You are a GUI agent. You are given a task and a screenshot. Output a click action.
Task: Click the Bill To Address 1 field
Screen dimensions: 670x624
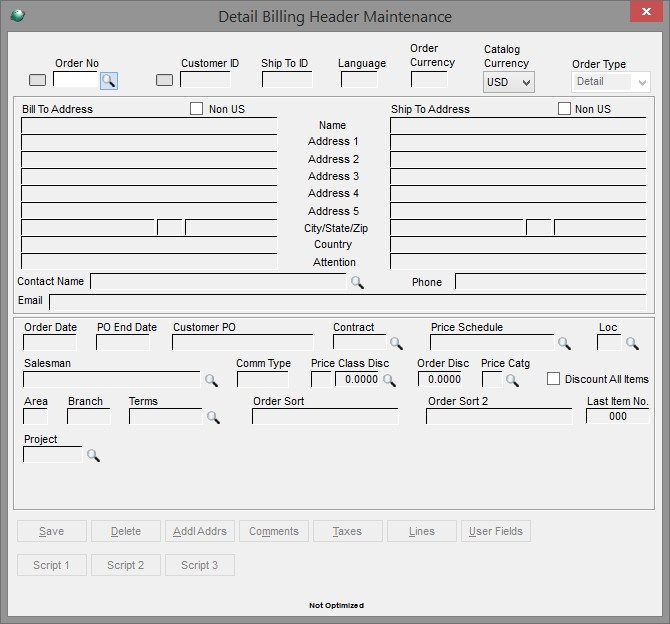point(149,142)
